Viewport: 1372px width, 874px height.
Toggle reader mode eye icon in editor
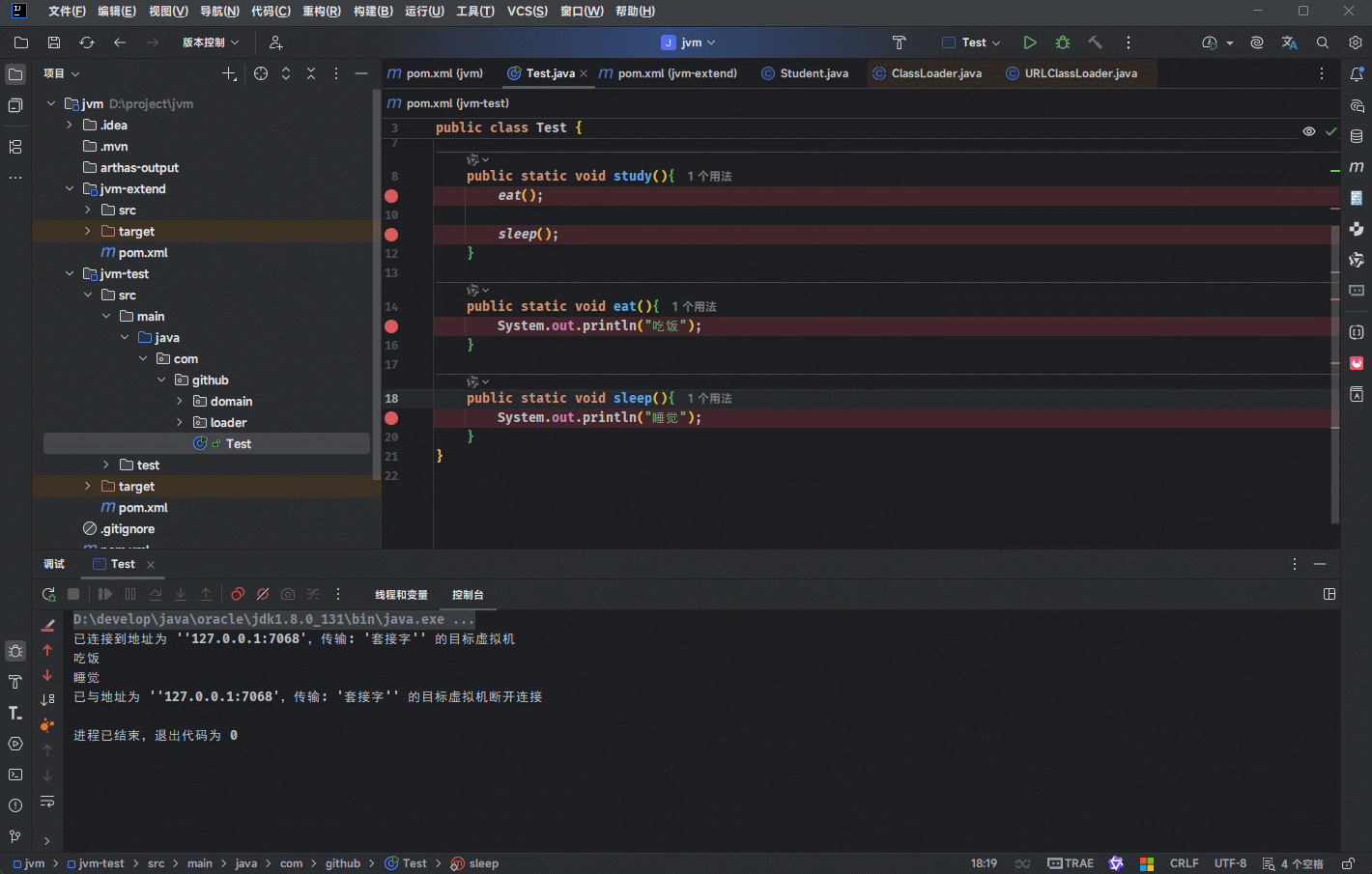[1308, 131]
